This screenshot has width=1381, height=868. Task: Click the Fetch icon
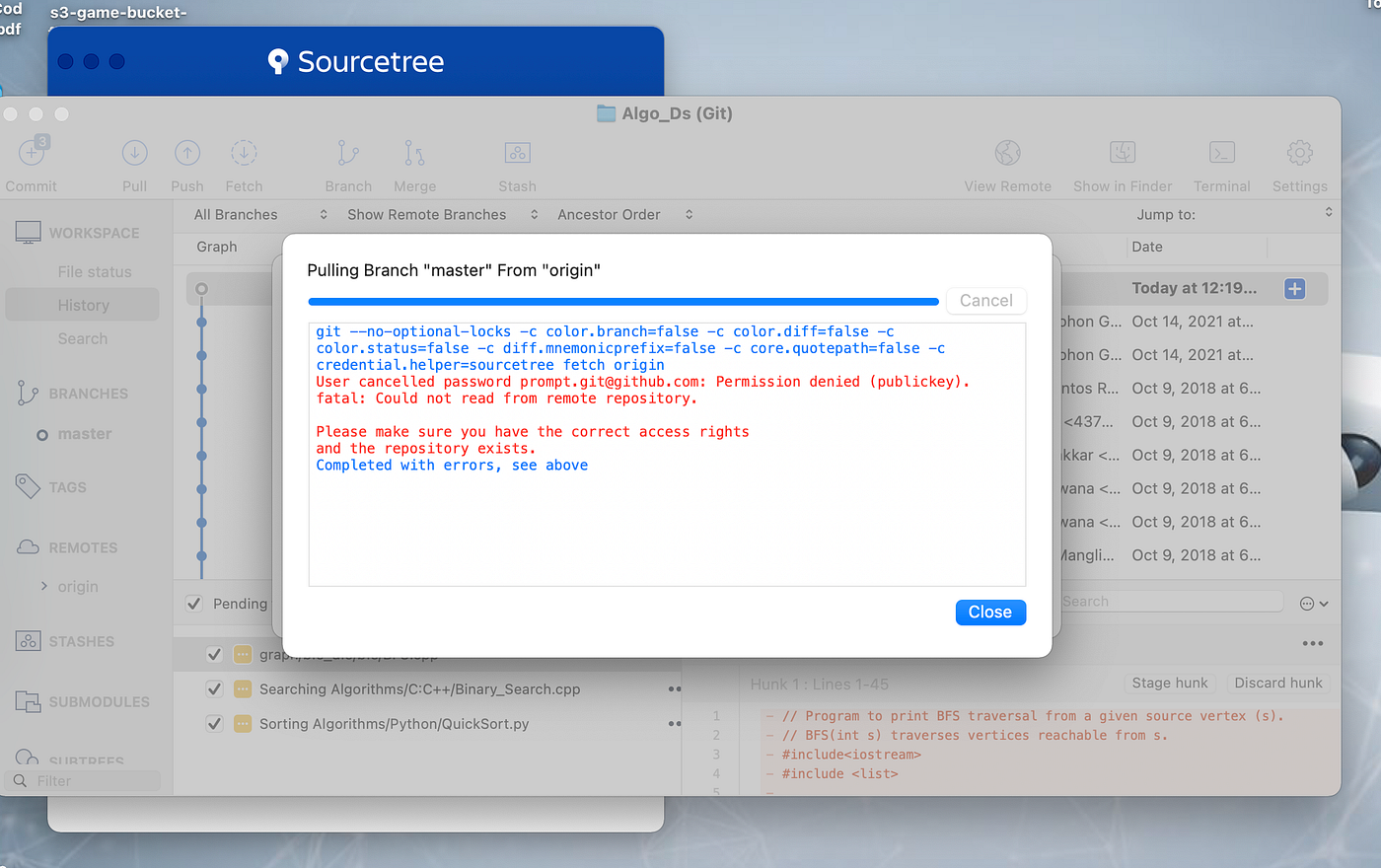click(243, 158)
